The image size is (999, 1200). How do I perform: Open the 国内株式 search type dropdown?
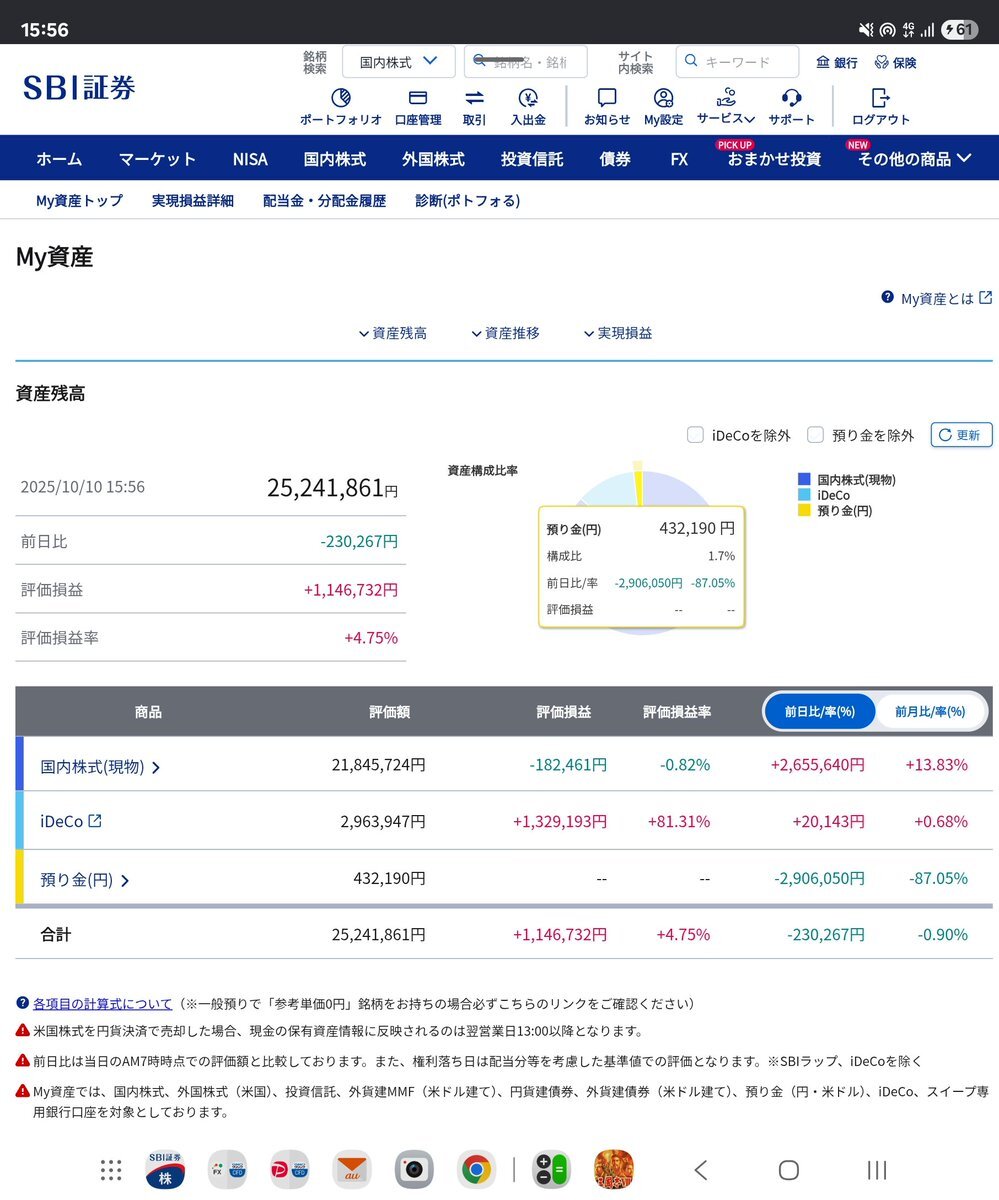point(398,62)
